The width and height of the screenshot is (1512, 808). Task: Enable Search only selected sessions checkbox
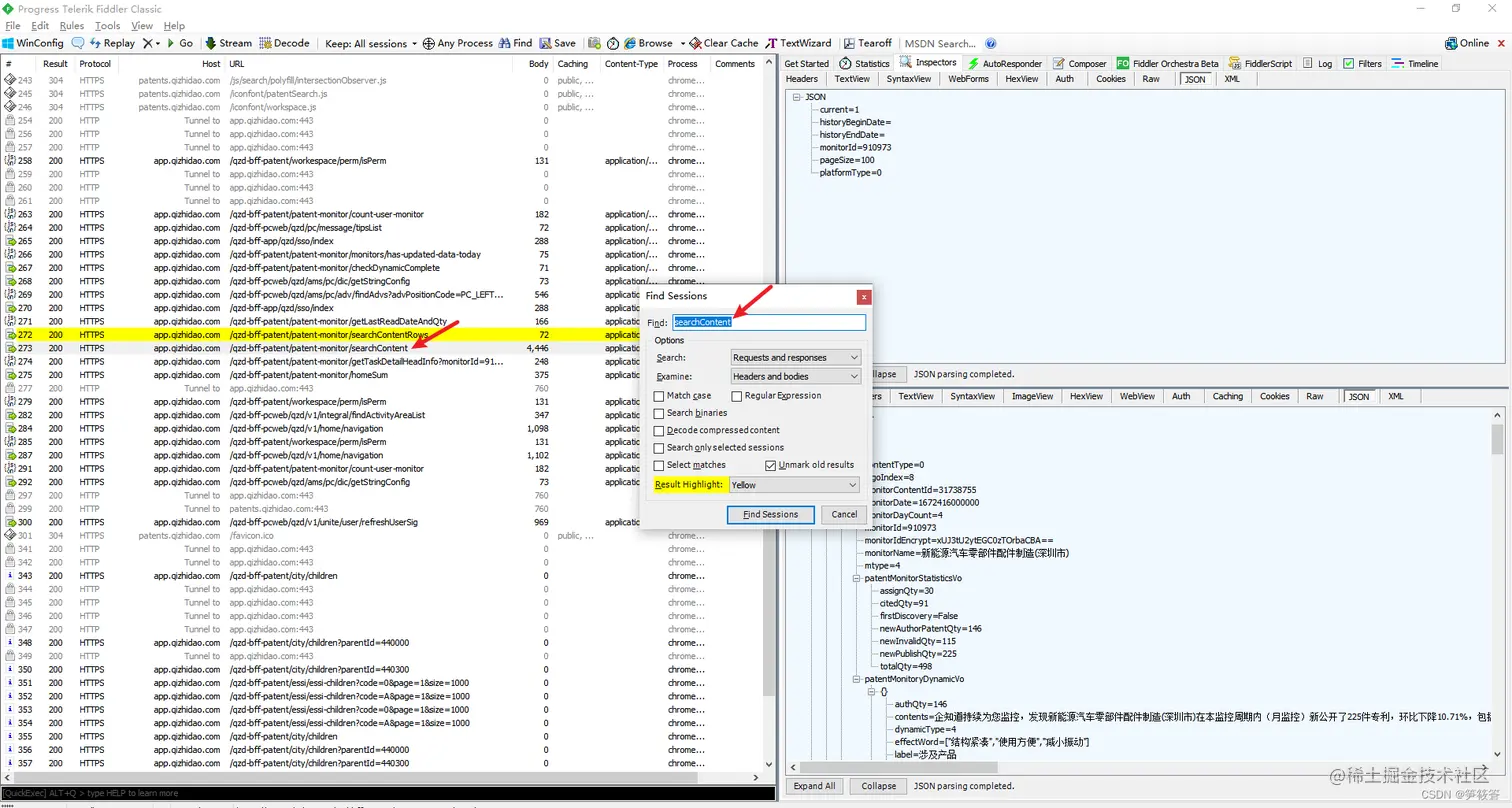(x=658, y=448)
